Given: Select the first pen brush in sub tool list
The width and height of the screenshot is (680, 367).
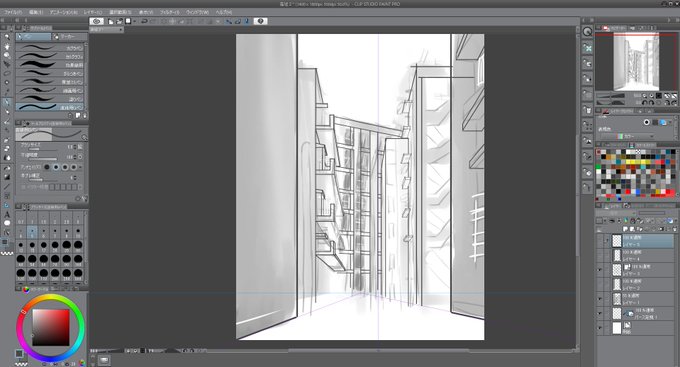Looking at the screenshot, I should (x=50, y=48).
